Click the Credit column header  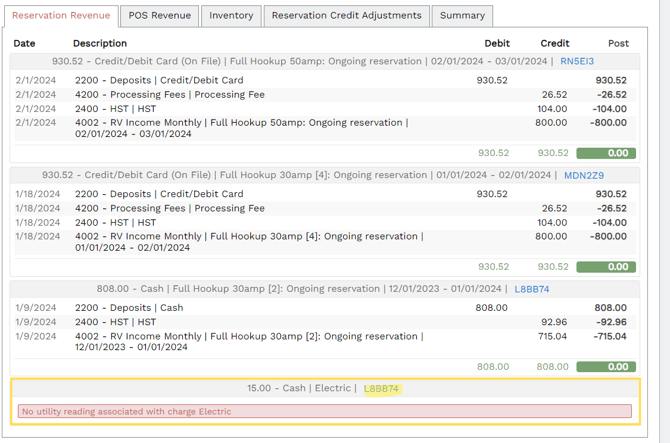pos(554,44)
